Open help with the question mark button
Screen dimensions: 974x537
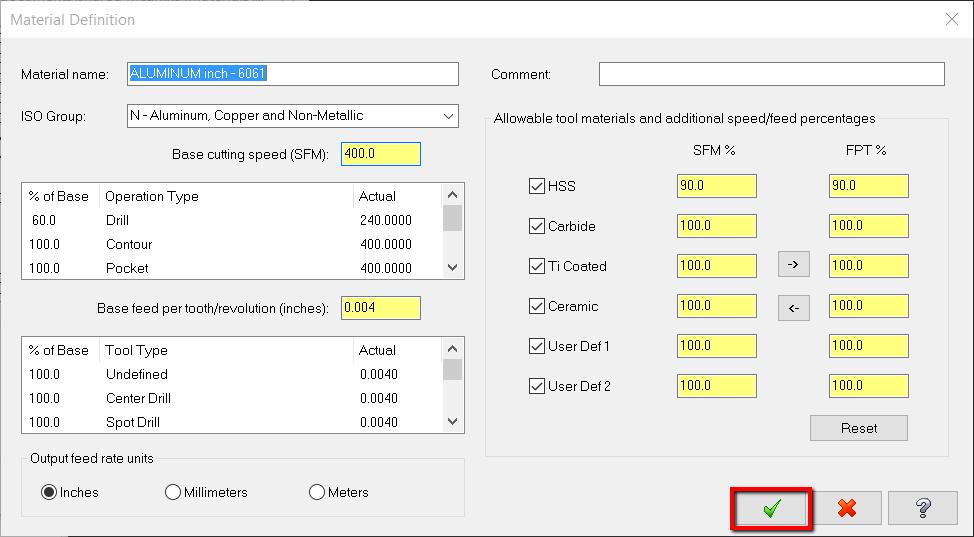point(923,508)
